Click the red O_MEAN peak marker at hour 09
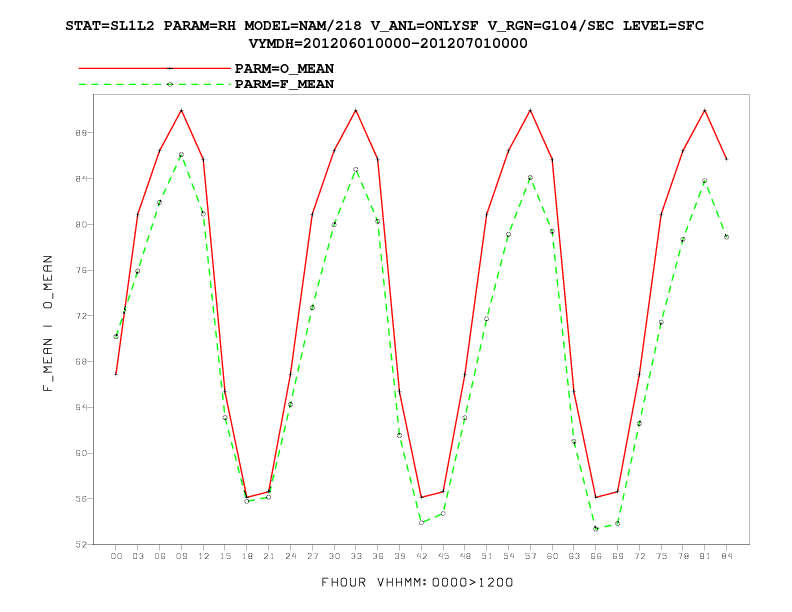The image size is (792, 612). tap(181, 110)
